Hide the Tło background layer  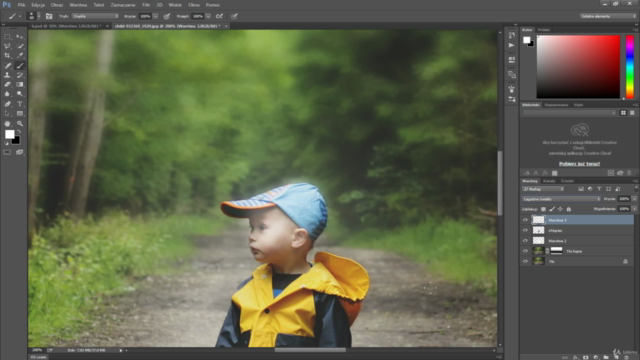point(525,261)
